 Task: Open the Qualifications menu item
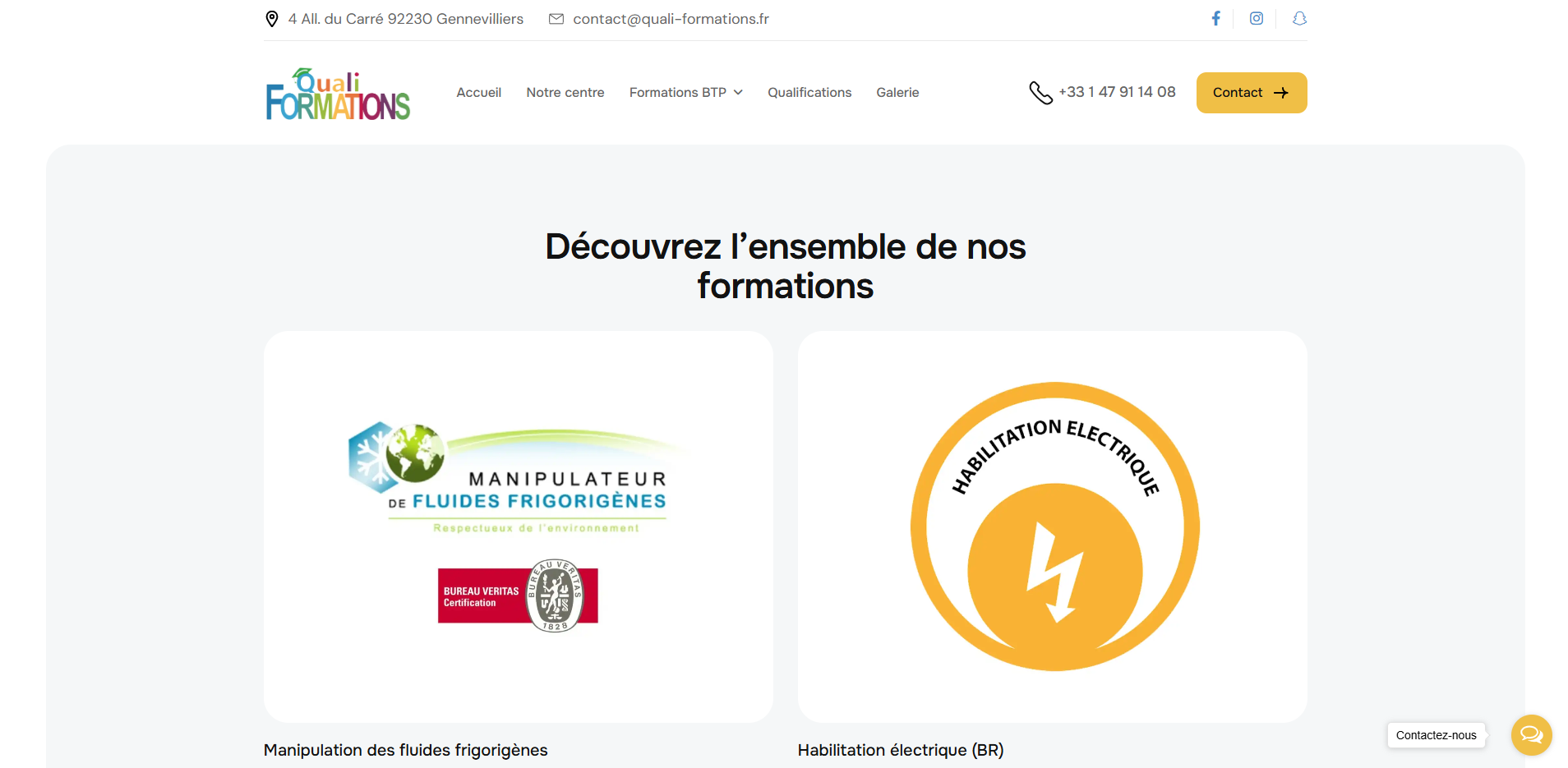(809, 93)
